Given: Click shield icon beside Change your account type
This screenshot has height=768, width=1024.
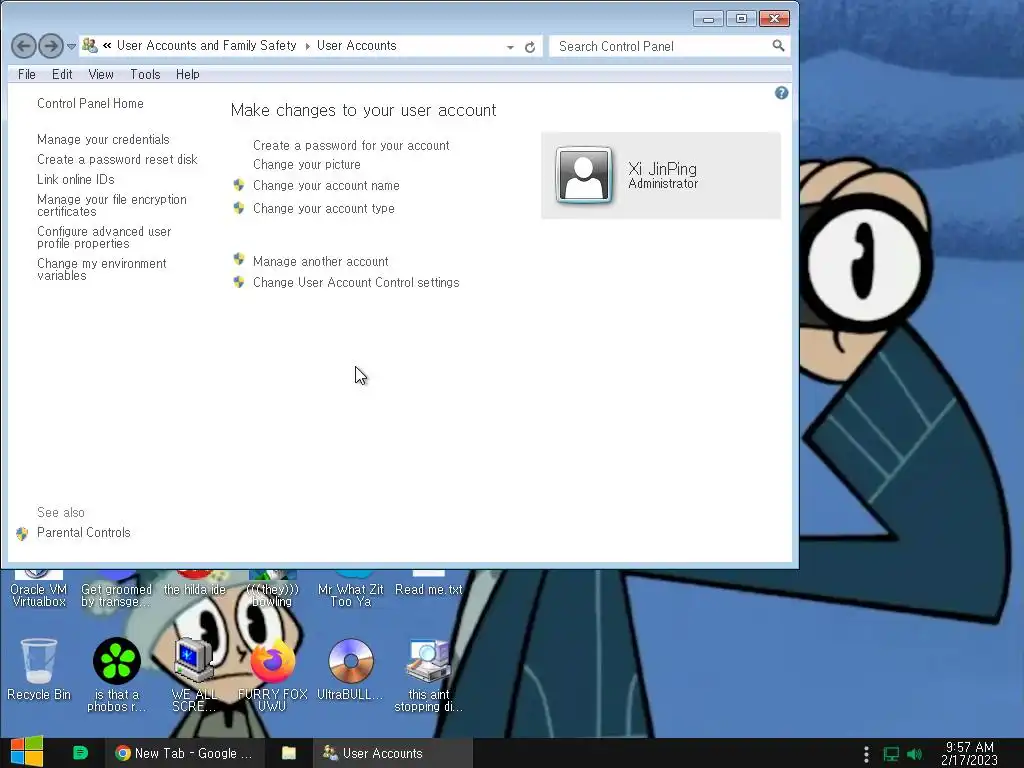Looking at the screenshot, I should coord(239,208).
